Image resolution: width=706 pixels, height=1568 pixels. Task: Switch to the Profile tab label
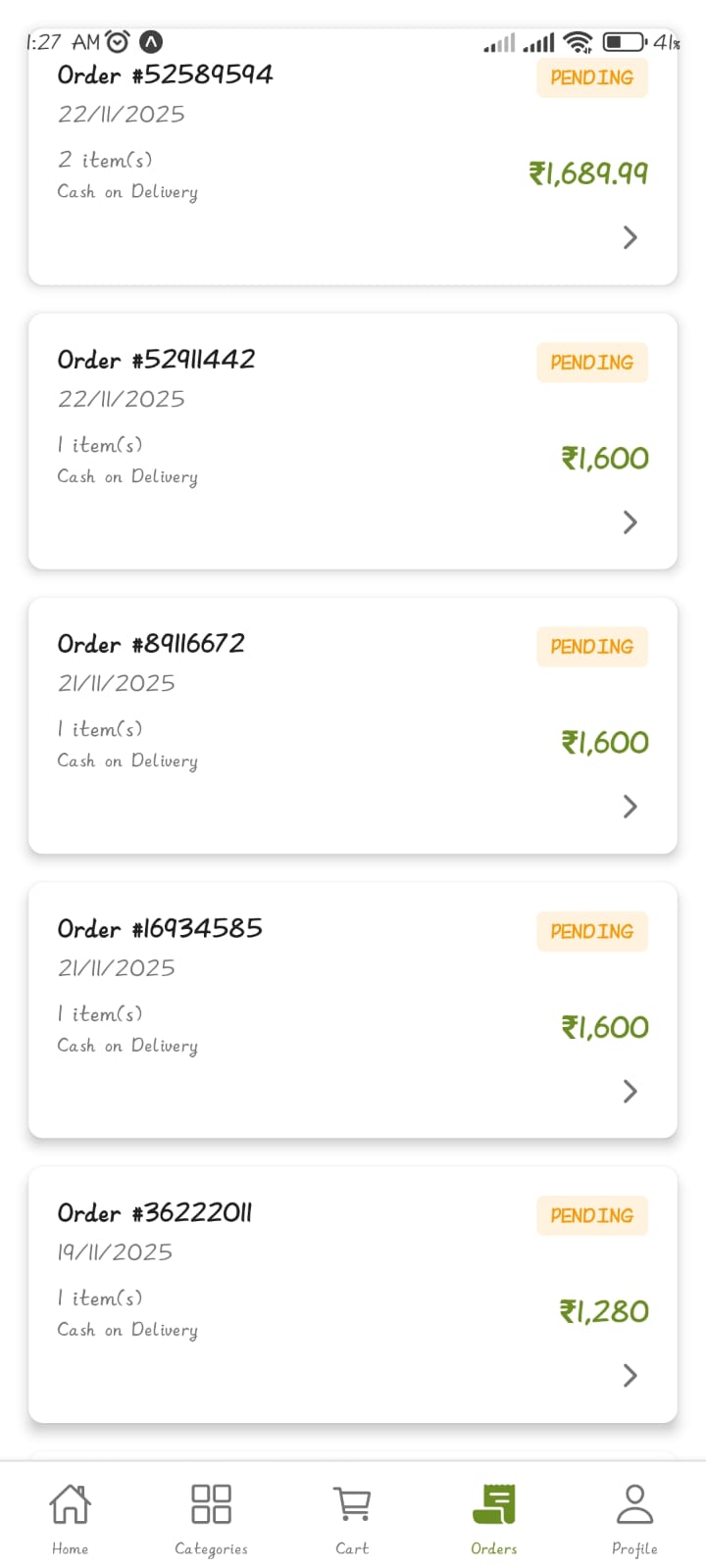pyautogui.click(x=634, y=1548)
